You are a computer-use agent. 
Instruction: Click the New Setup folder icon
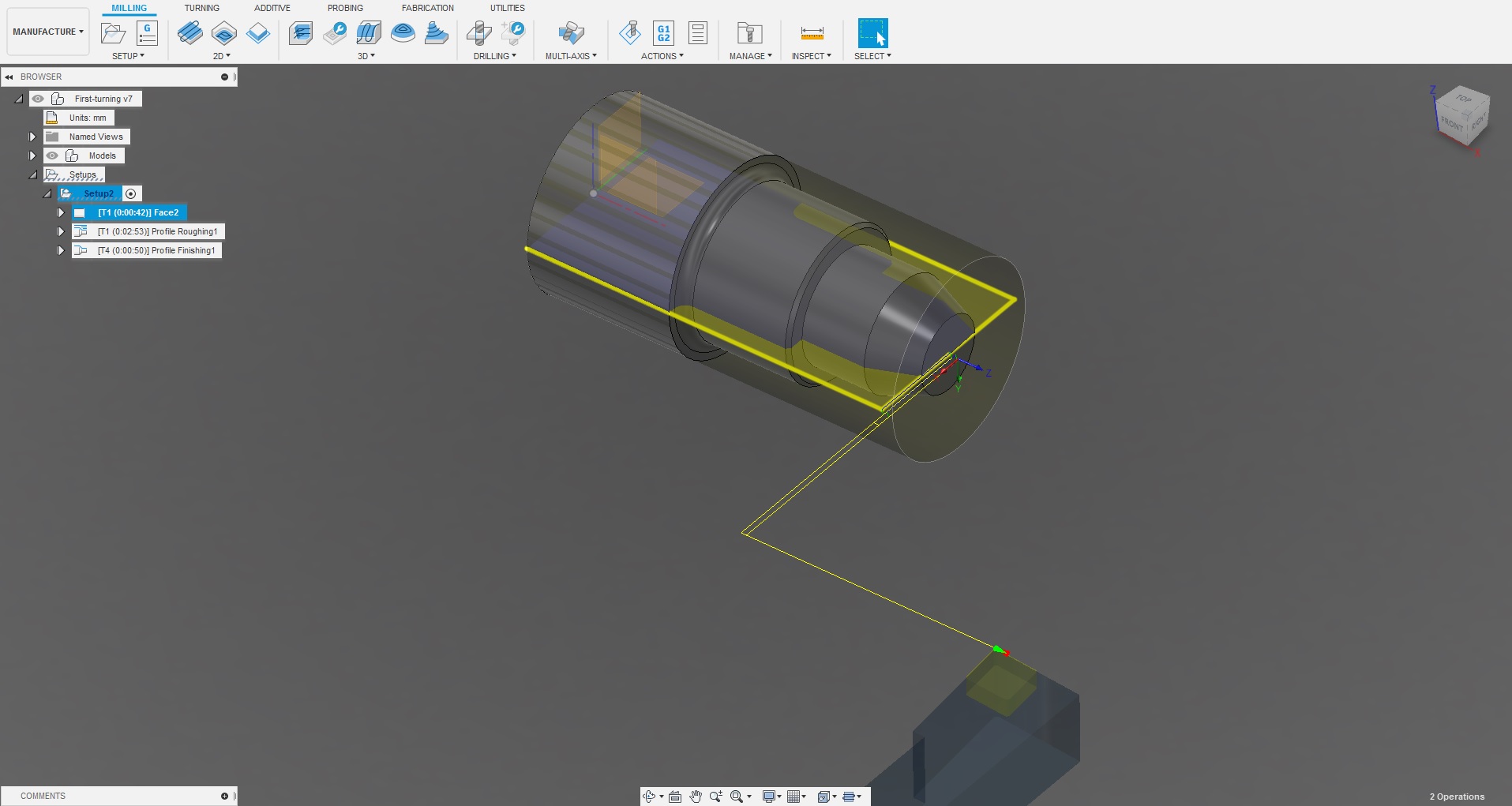[x=113, y=33]
